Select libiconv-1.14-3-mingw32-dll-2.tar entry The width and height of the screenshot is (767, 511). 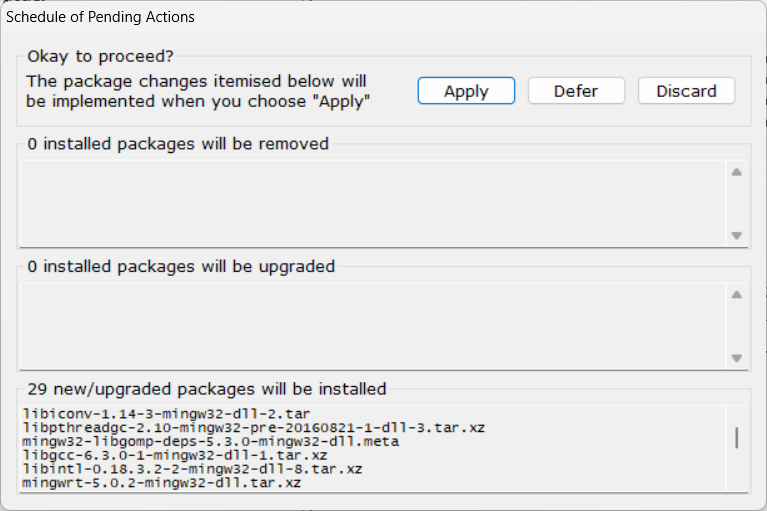click(x=166, y=414)
